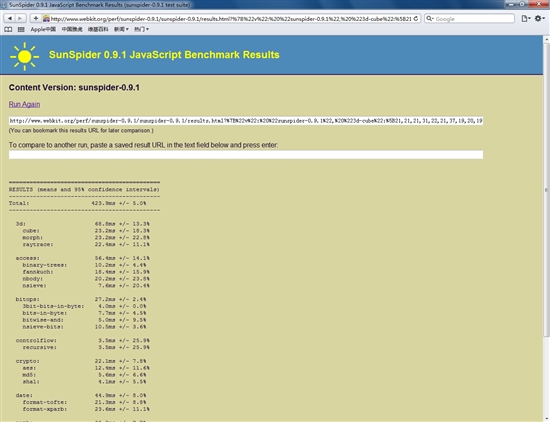
Task: Click the 'fannkuch:' result row
Action: pos(86,272)
